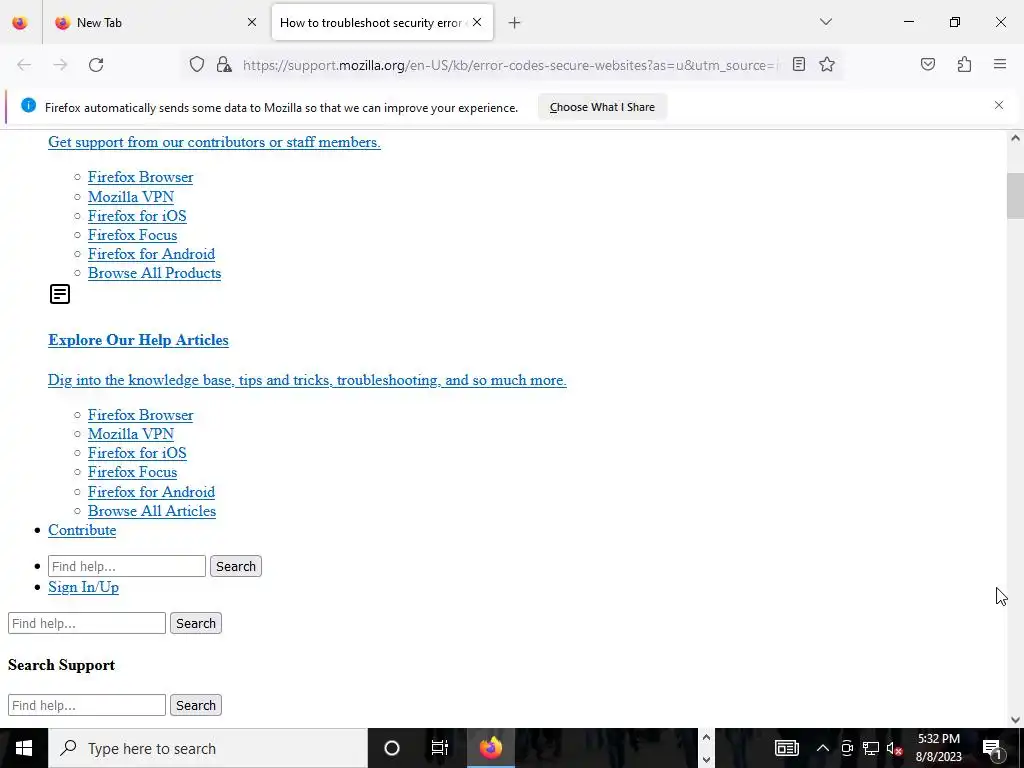Screen dimensions: 1024x768
Task: Open clock showing 5:32 PM
Action: click(939, 748)
